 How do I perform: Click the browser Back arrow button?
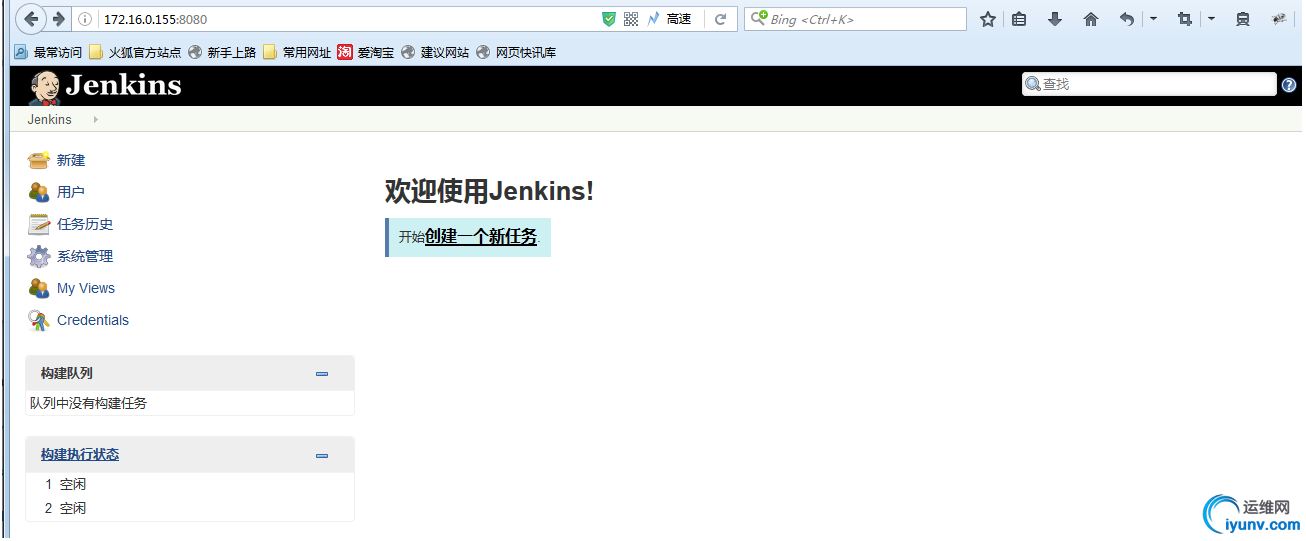(x=31, y=19)
